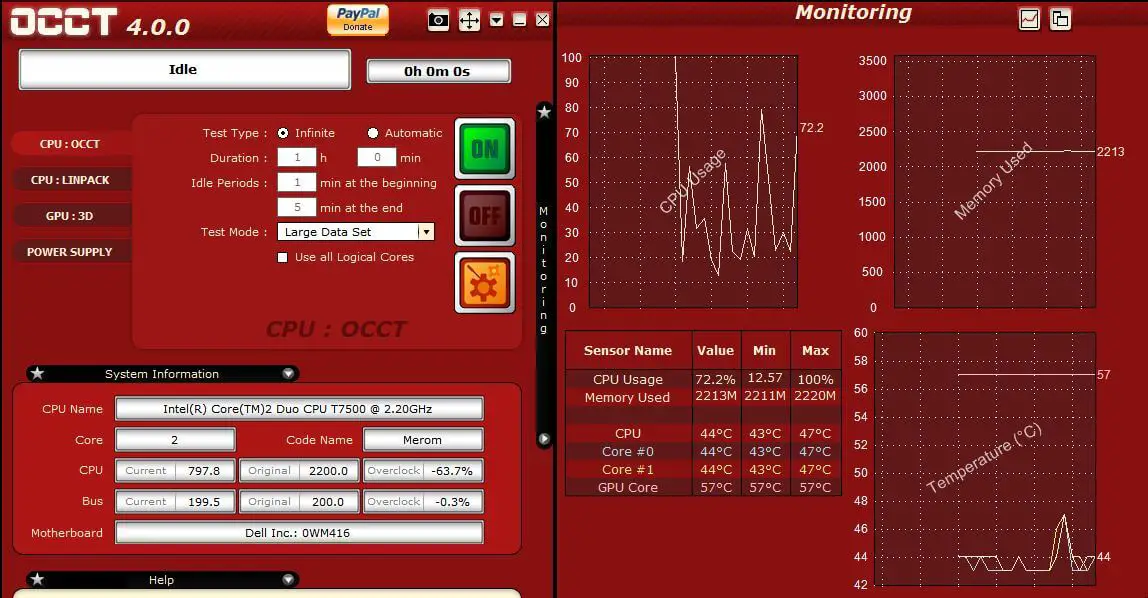This screenshot has height=598, width=1148.
Task: Click the Core count field showing 2
Action: pos(175,440)
